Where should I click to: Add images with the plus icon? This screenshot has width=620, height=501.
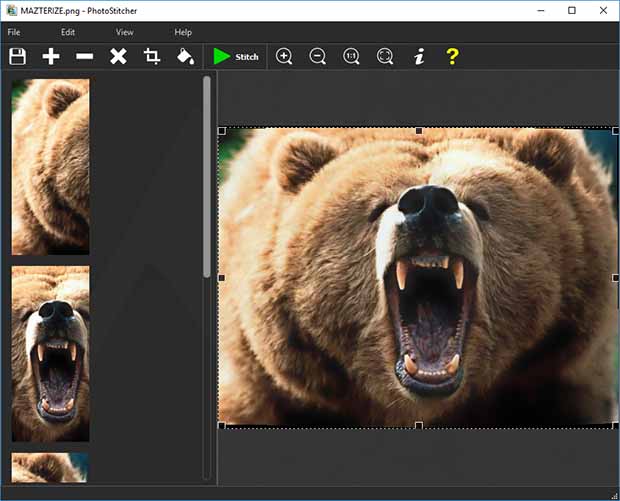click(x=51, y=57)
